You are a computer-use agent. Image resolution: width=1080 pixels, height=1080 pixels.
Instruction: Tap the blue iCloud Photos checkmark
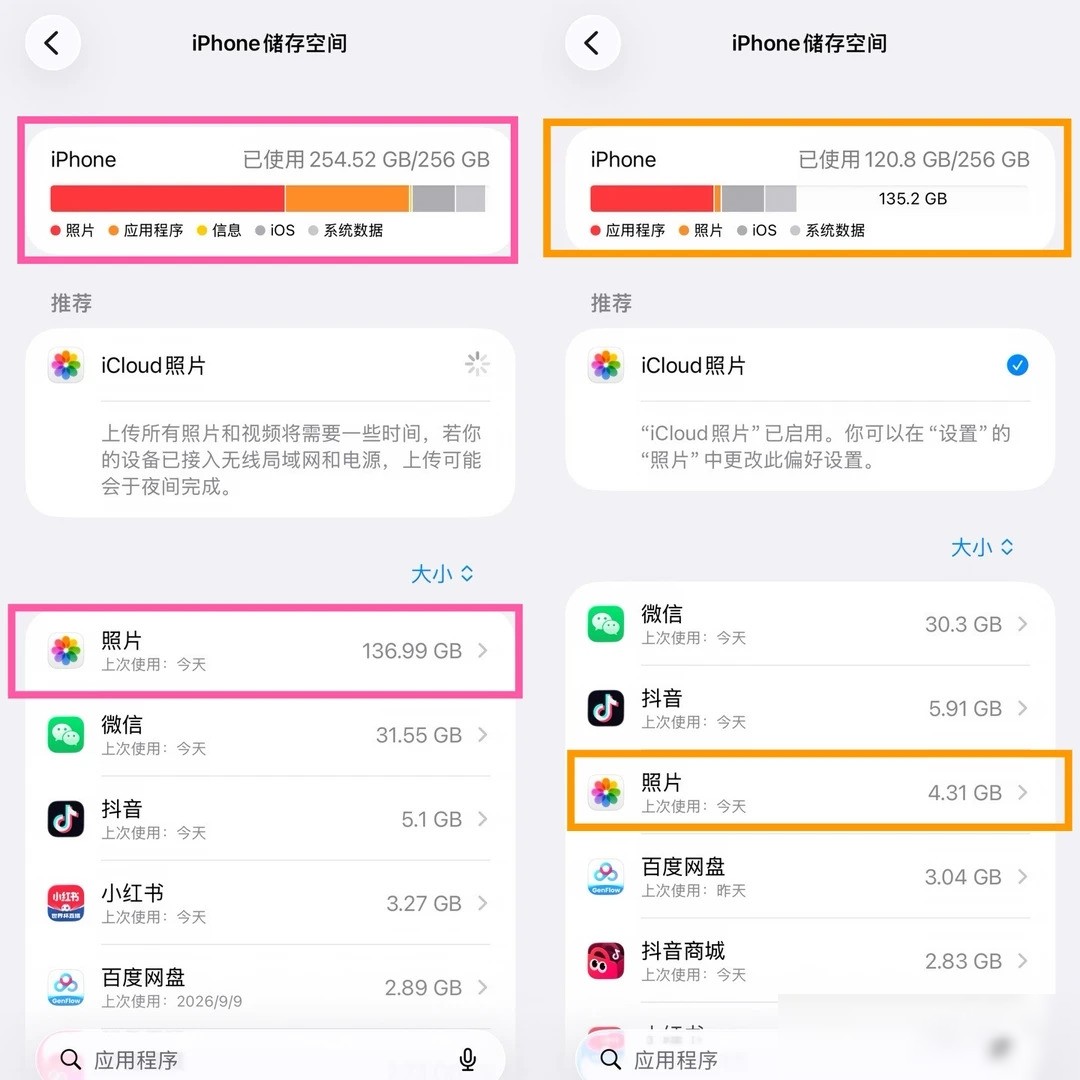click(x=1017, y=364)
